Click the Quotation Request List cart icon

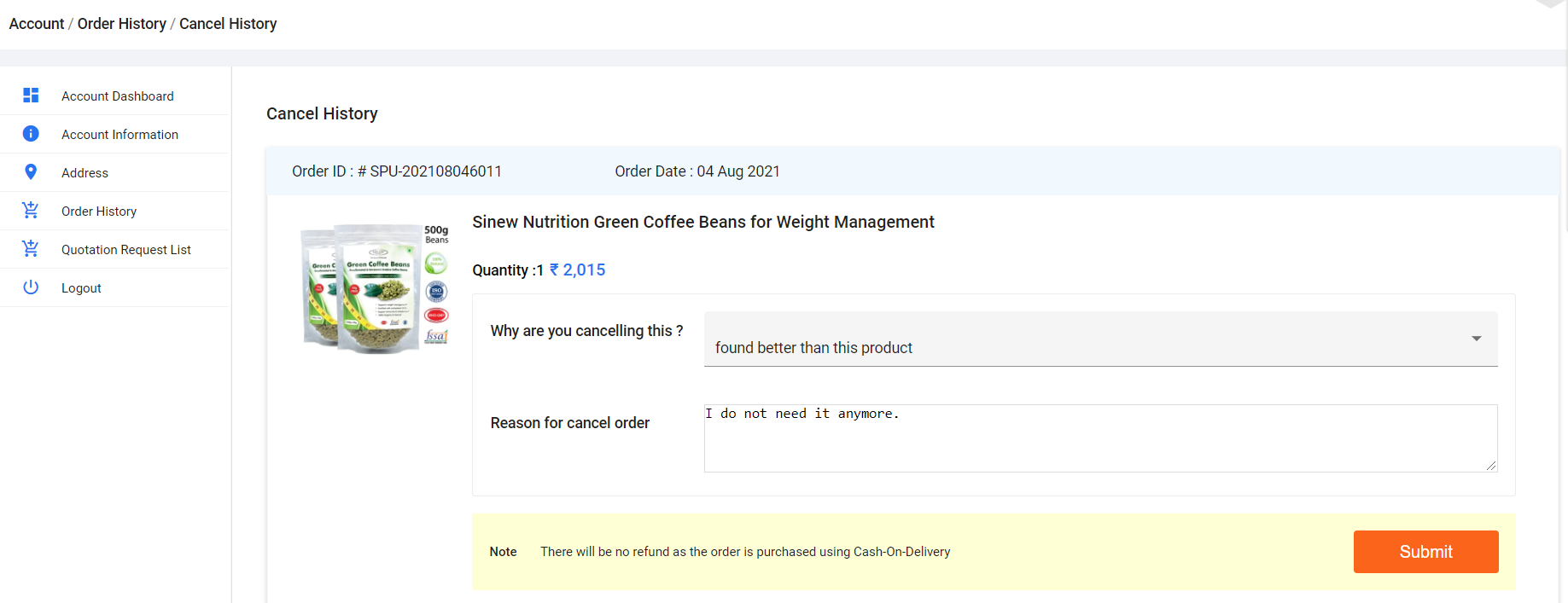click(31, 248)
